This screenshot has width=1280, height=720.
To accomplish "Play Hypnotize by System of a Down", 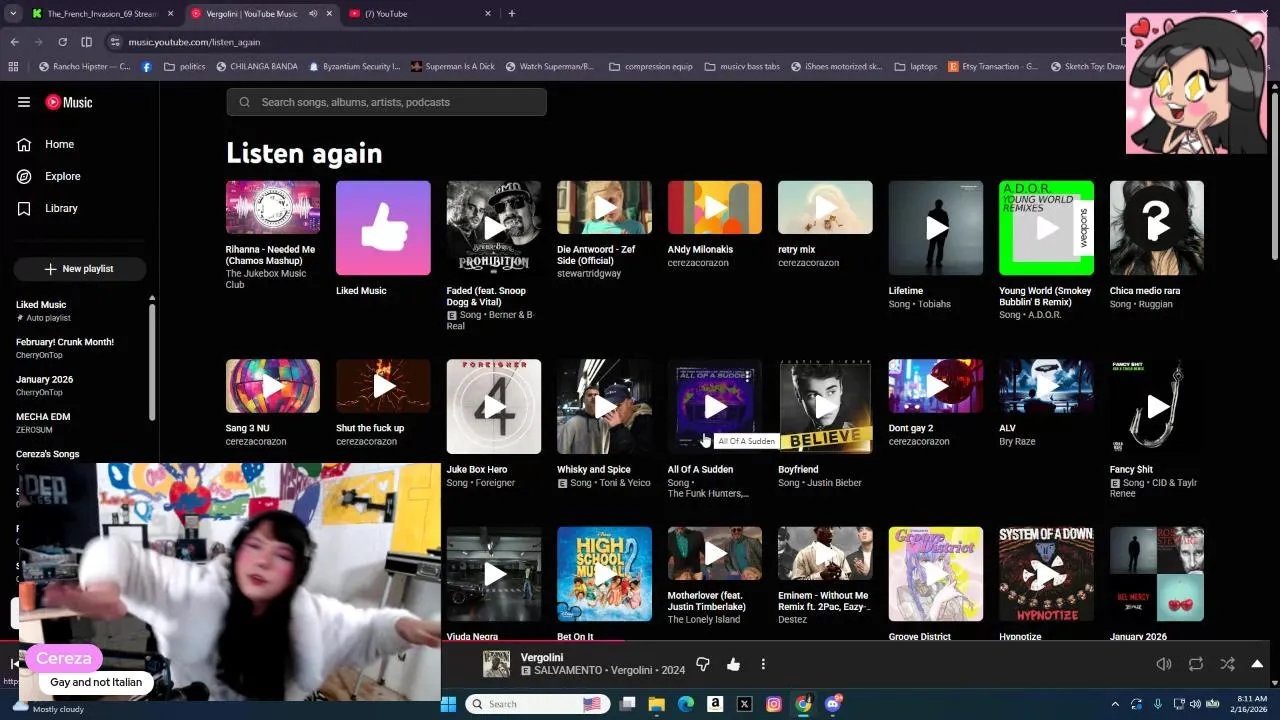I will click(x=1046, y=574).
